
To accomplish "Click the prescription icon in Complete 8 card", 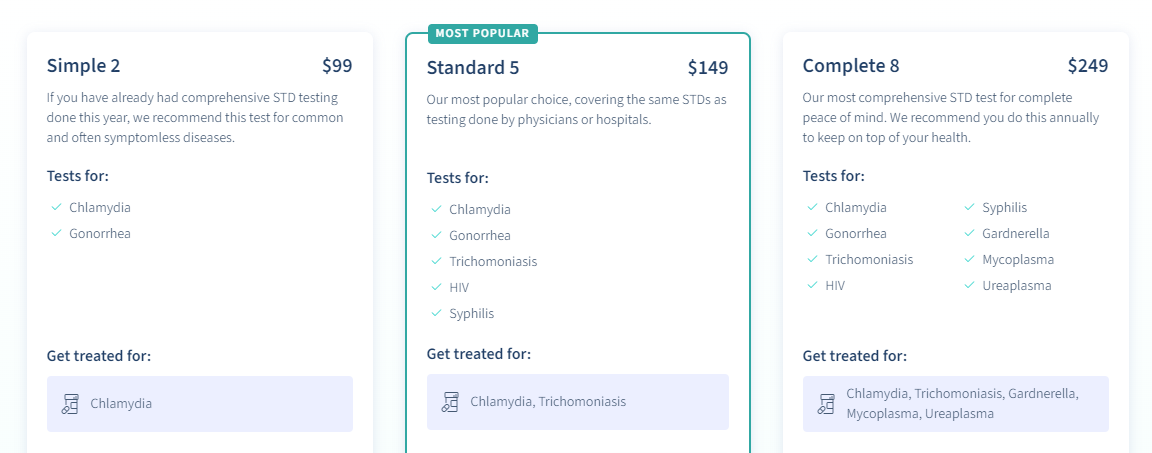I will tap(826, 404).
